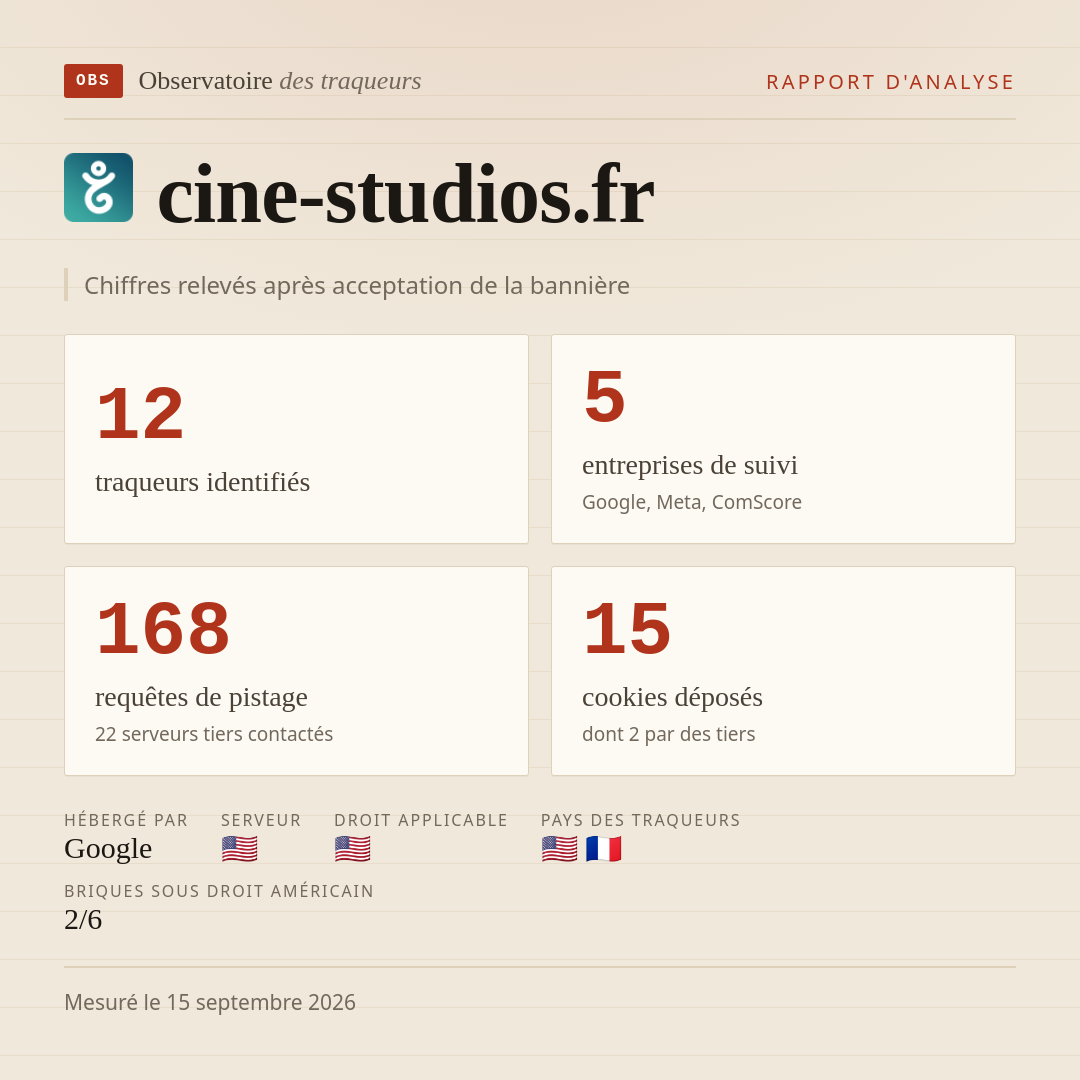The height and width of the screenshot is (1080, 1080).
Task: Click the '12' traqueurs count
Action: (x=141, y=414)
